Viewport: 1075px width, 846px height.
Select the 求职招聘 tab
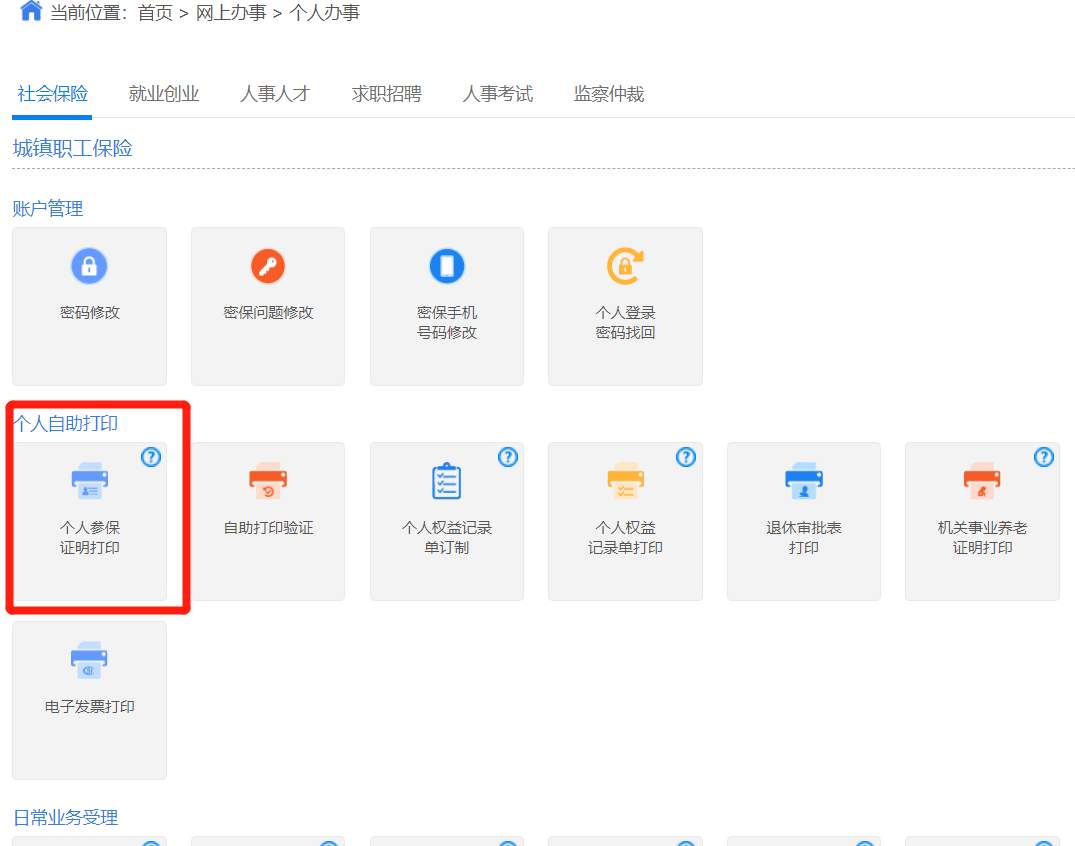(386, 94)
